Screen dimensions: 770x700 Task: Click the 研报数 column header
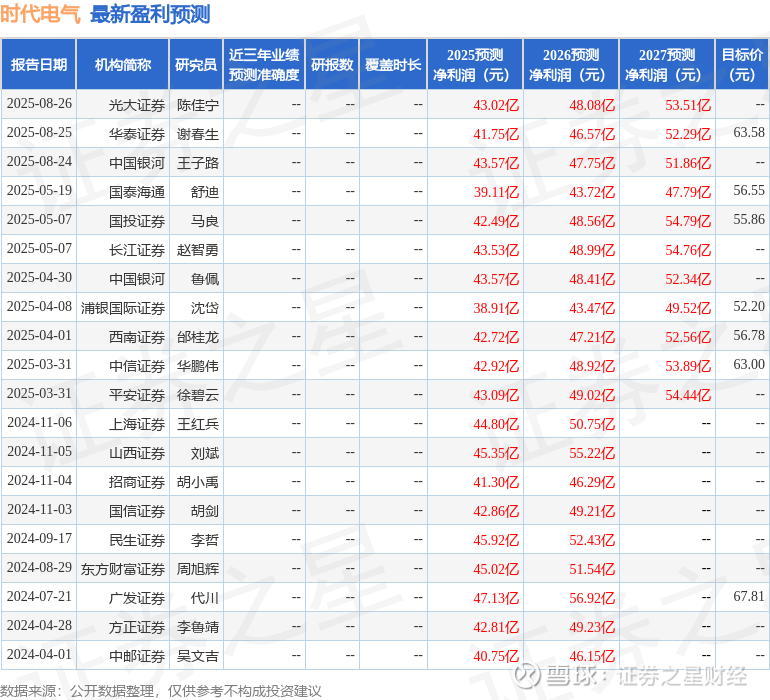[332, 64]
